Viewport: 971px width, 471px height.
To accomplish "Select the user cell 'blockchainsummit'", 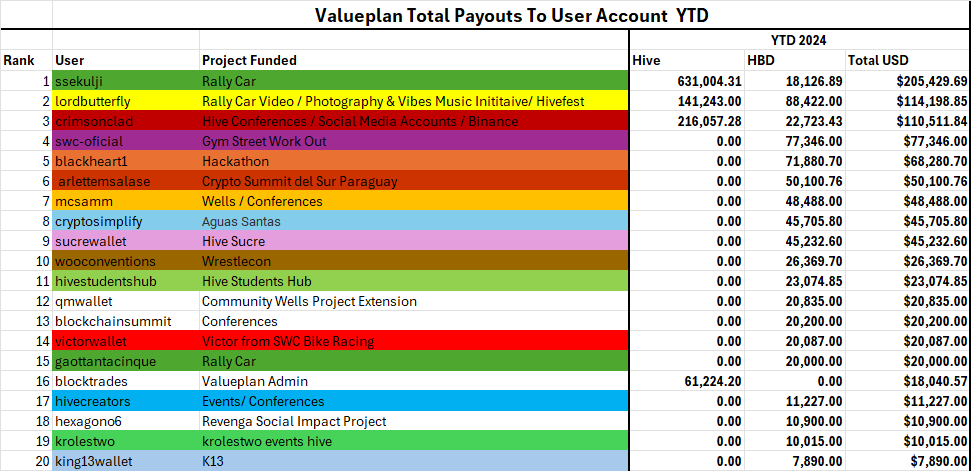I will (126, 322).
